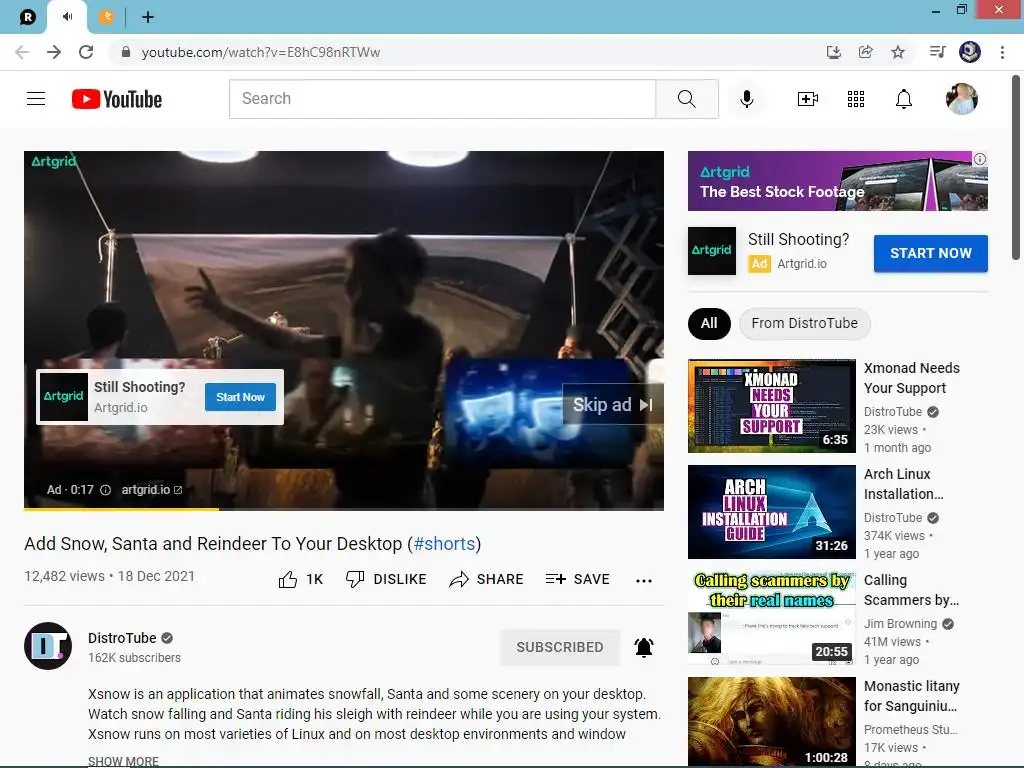Open account avatar menu in YouTube header

(962, 99)
